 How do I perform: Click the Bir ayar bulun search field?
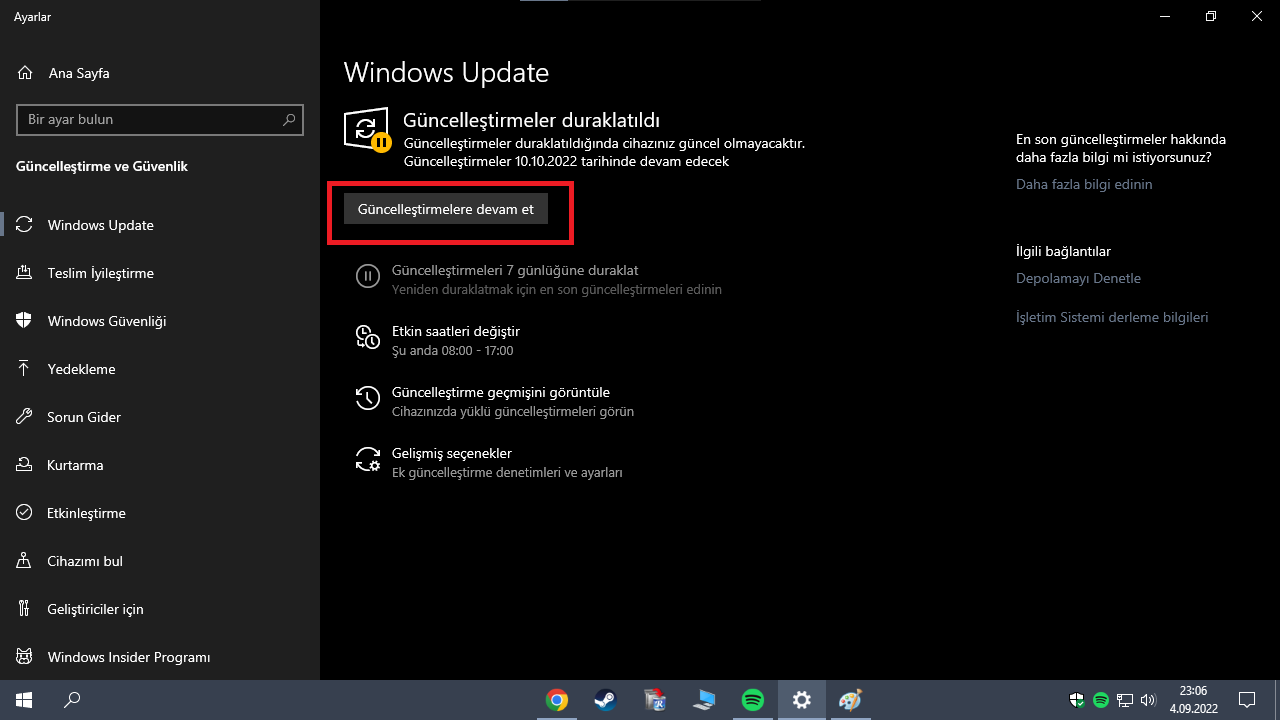[160, 120]
